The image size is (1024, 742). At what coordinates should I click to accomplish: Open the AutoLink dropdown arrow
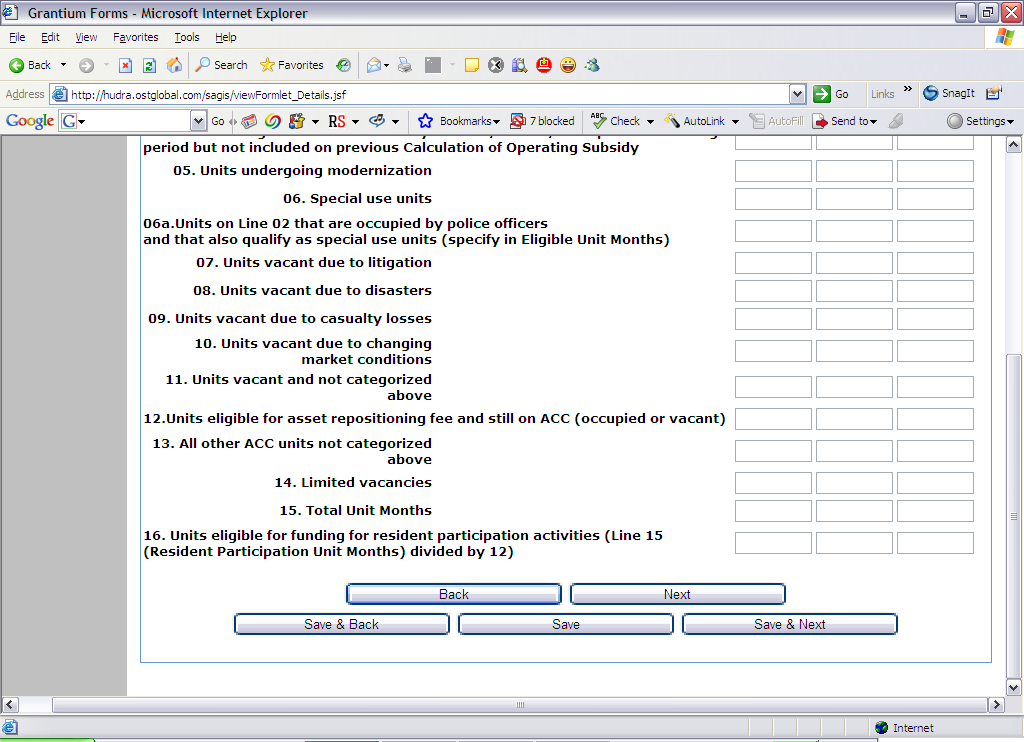(x=735, y=121)
